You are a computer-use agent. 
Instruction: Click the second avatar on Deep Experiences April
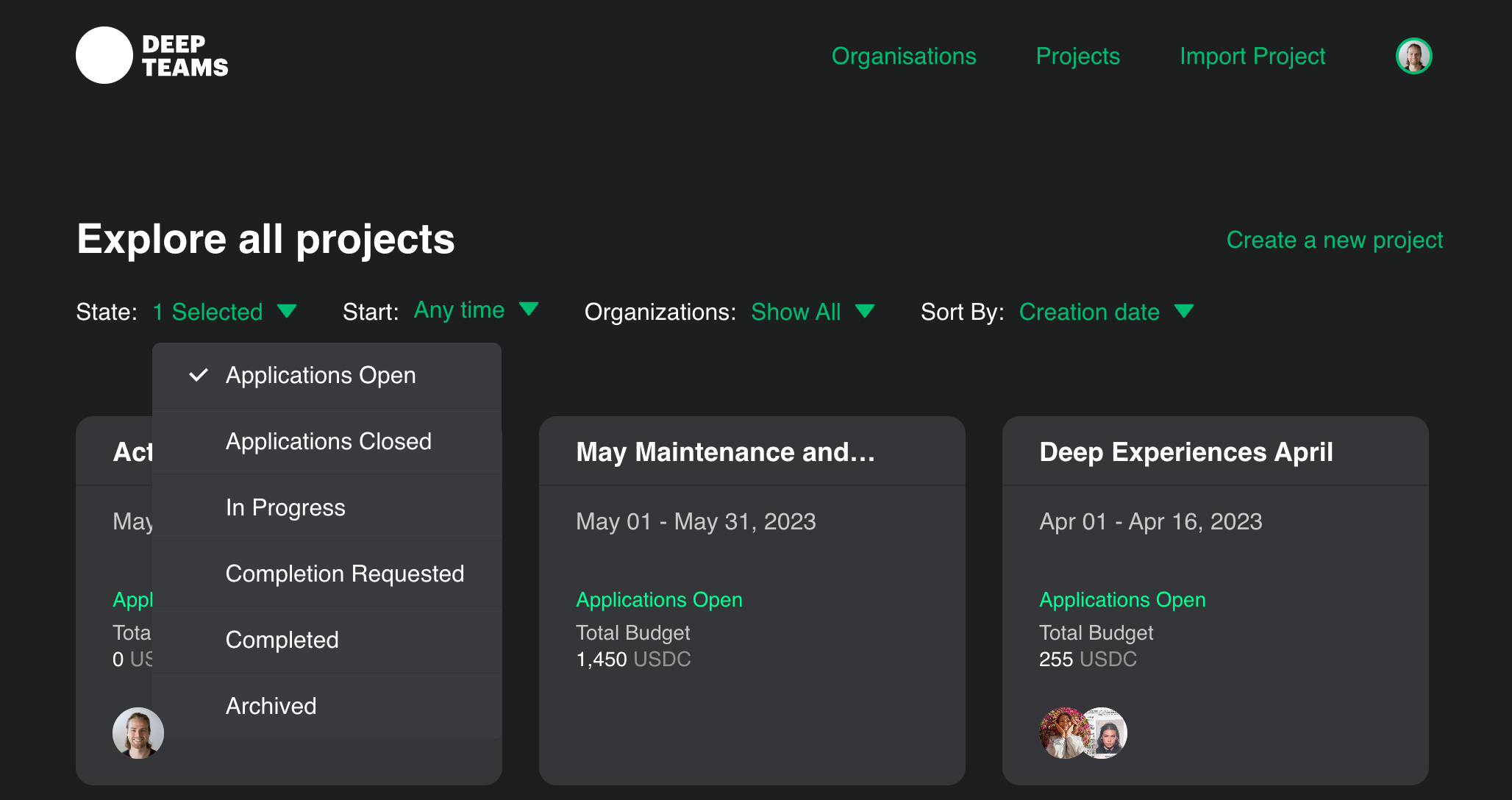[x=1108, y=733]
